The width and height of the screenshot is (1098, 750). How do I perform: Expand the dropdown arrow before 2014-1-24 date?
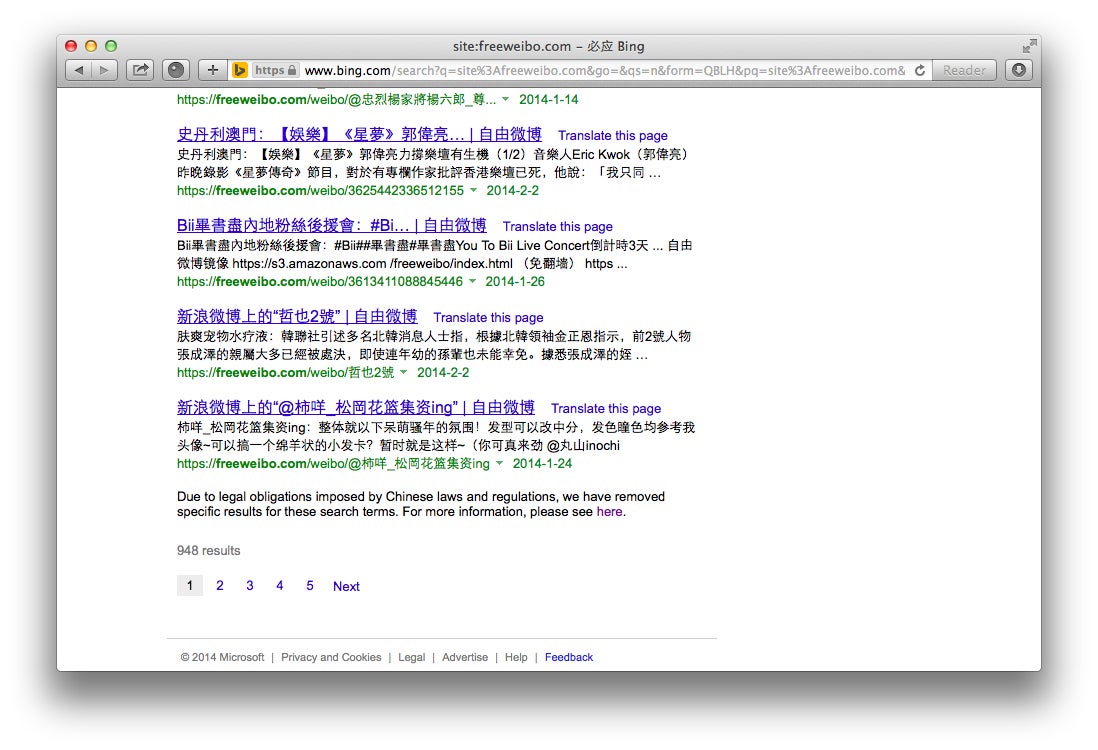click(x=499, y=464)
